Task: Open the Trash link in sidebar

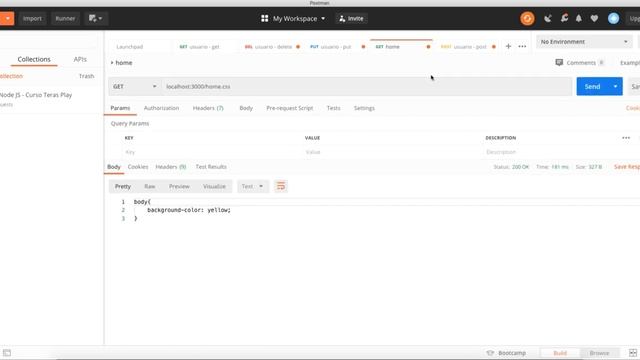Action: (87, 76)
